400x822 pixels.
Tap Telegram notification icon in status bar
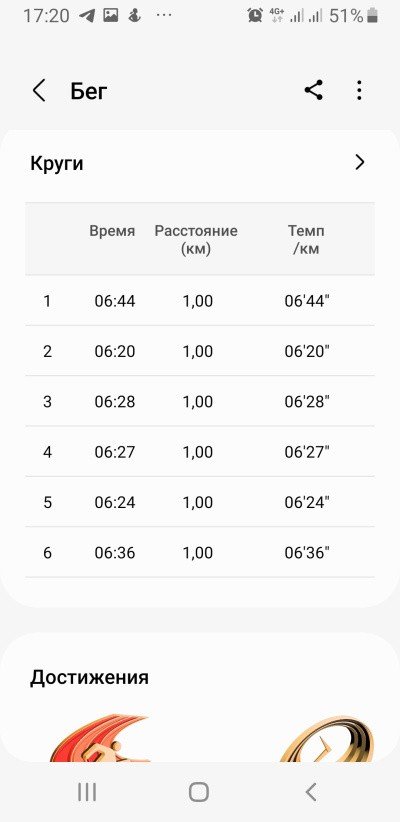(87, 16)
